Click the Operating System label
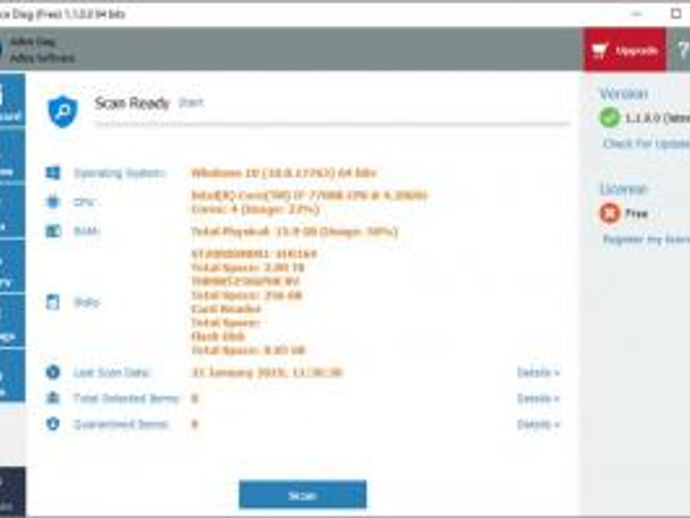 (119, 173)
